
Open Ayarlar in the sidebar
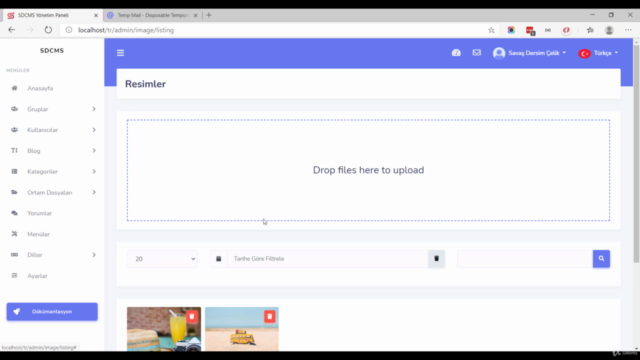click(37, 276)
